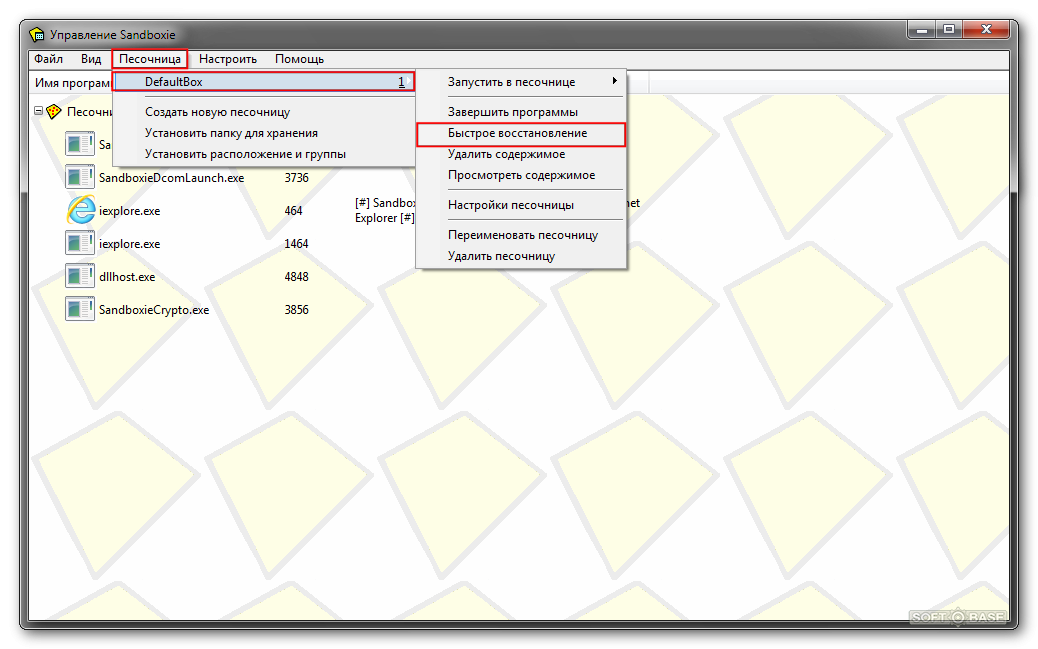Choose Быстрое восстановление

click(521, 133)
